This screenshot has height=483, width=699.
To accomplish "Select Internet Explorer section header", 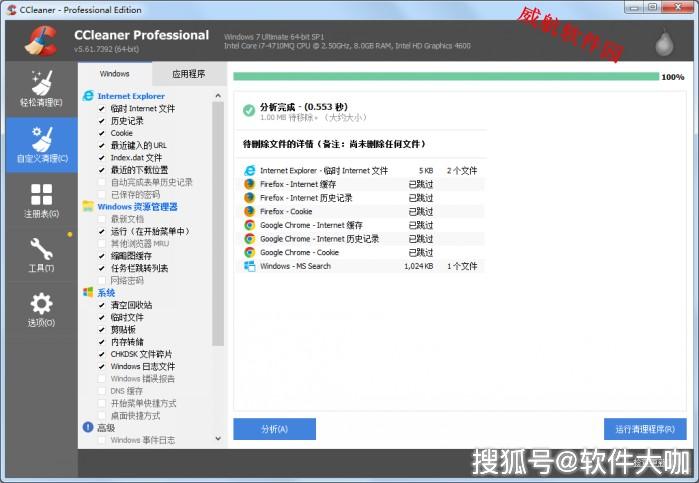I will [x=131, y=96].
